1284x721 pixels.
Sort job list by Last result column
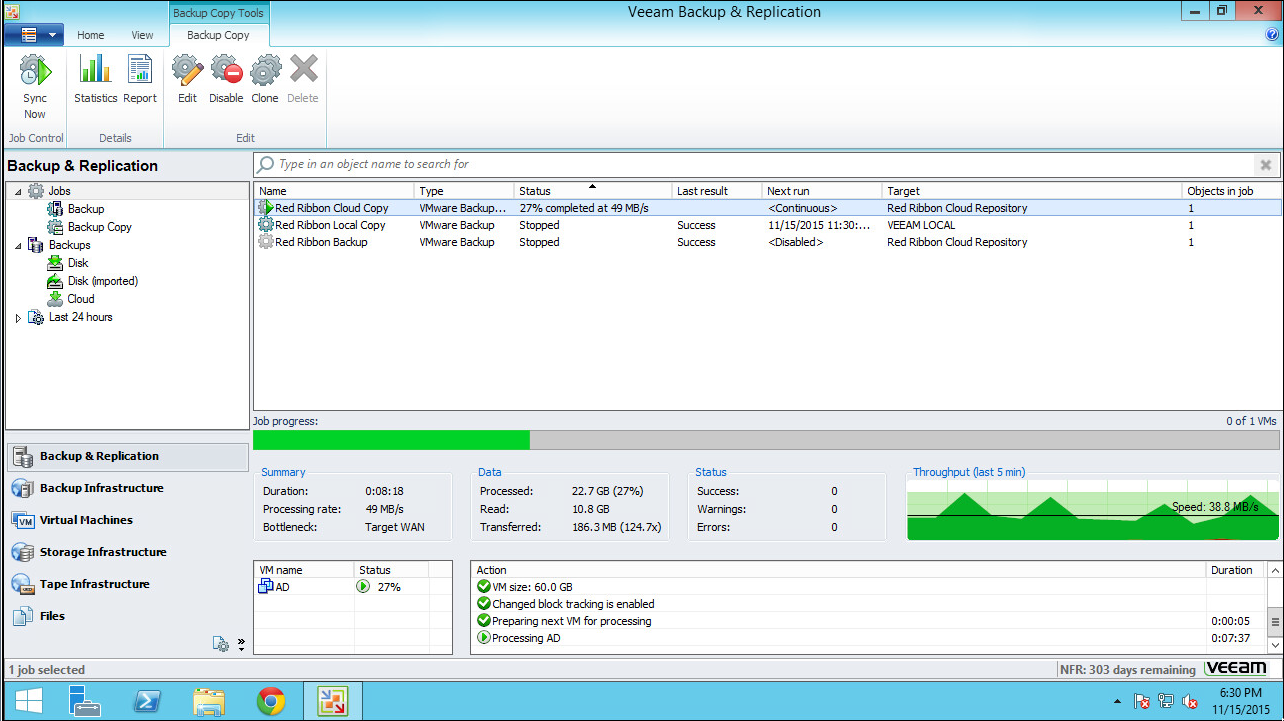[717, 191]
